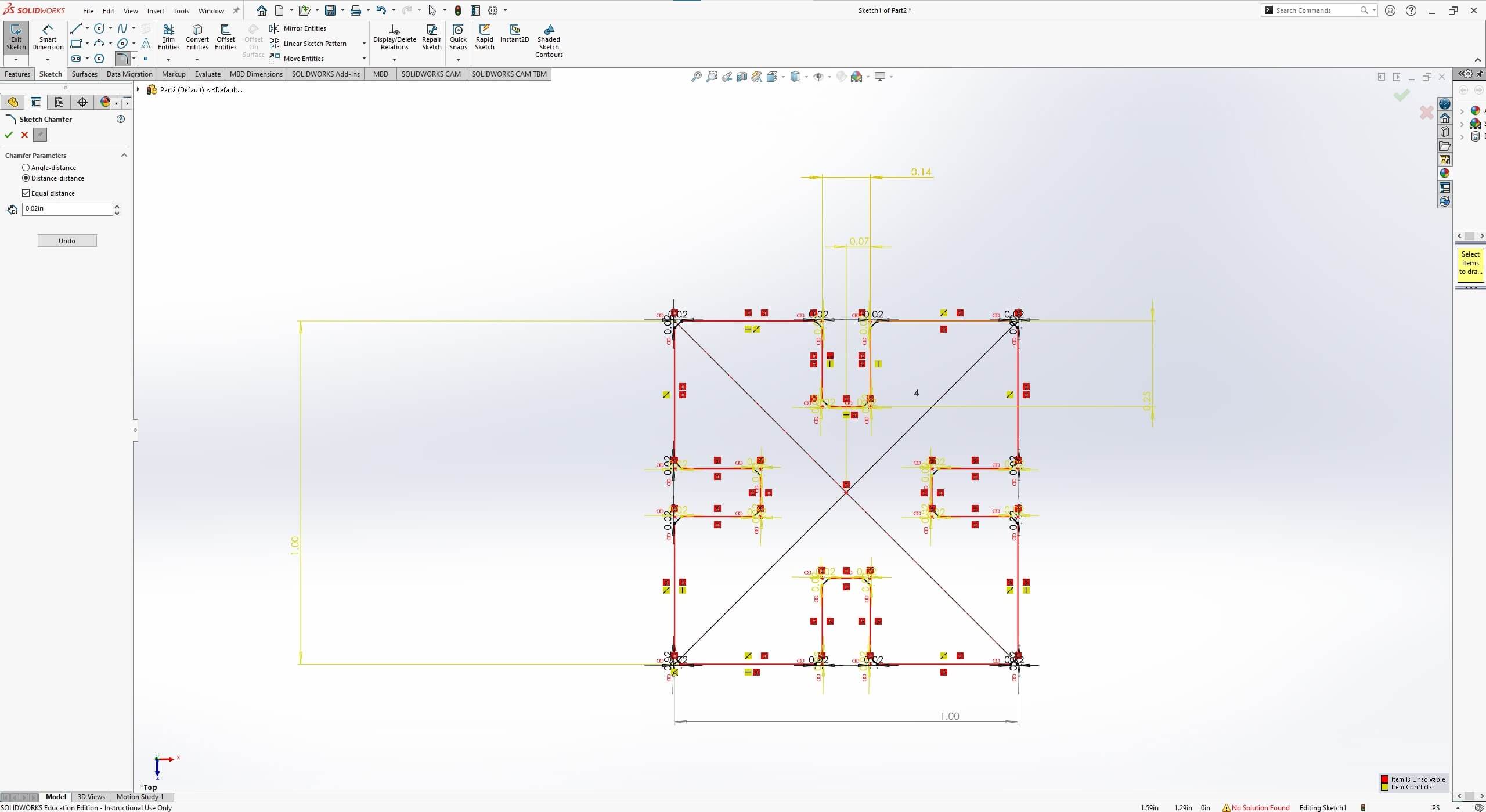This screenshot has height=812, width=1486.
Task: Click the chamfer distance input field
Action: [x=67, y=209]
